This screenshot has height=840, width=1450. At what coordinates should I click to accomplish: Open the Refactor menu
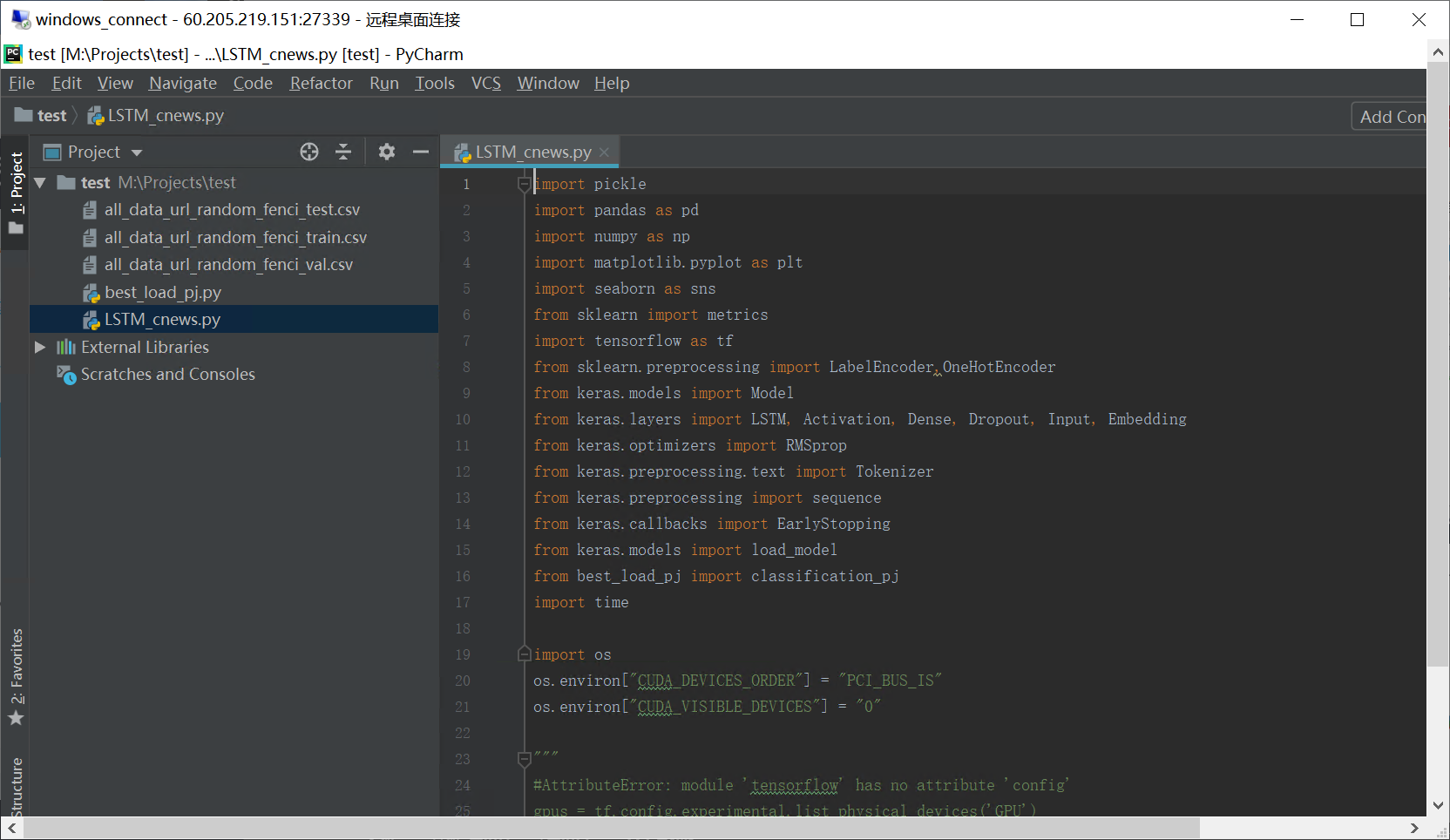[x=321, y=83]
